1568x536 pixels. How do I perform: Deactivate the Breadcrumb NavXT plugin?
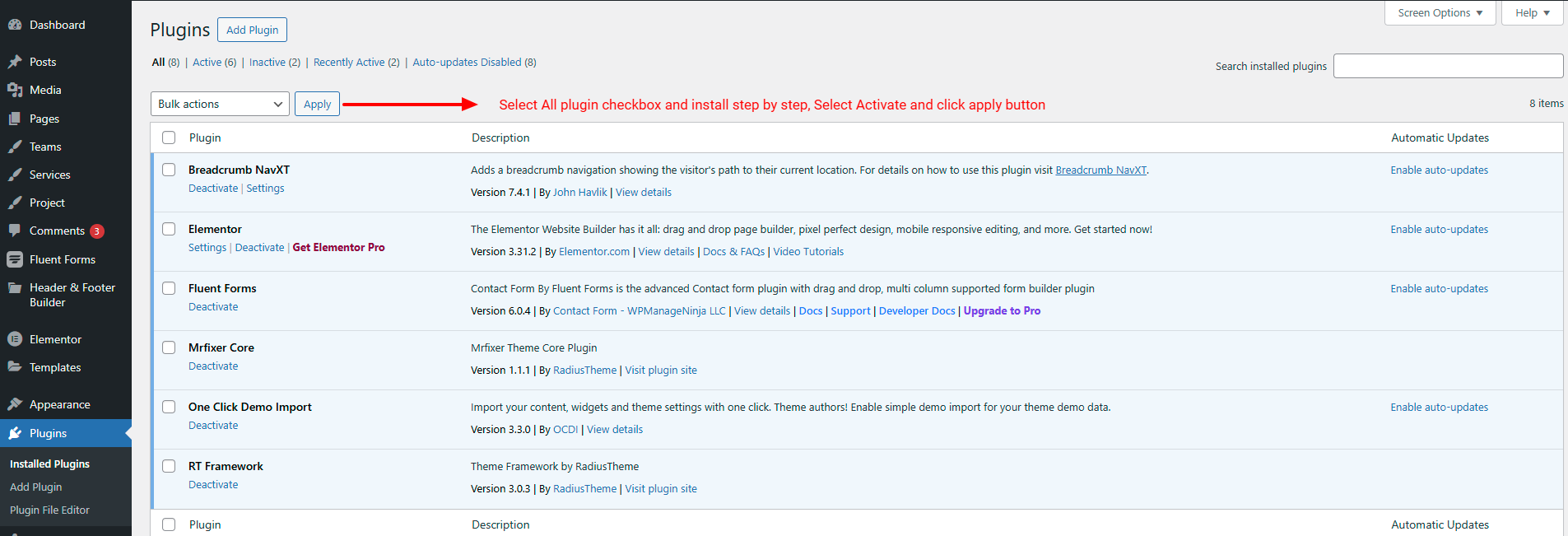click(213, 188)
